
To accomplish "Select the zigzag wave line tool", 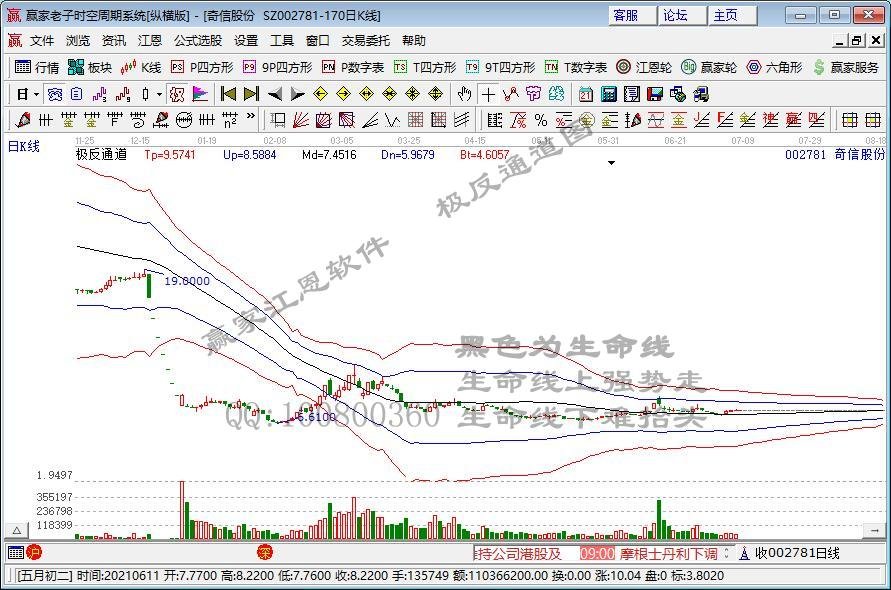I will pos(393,120).
